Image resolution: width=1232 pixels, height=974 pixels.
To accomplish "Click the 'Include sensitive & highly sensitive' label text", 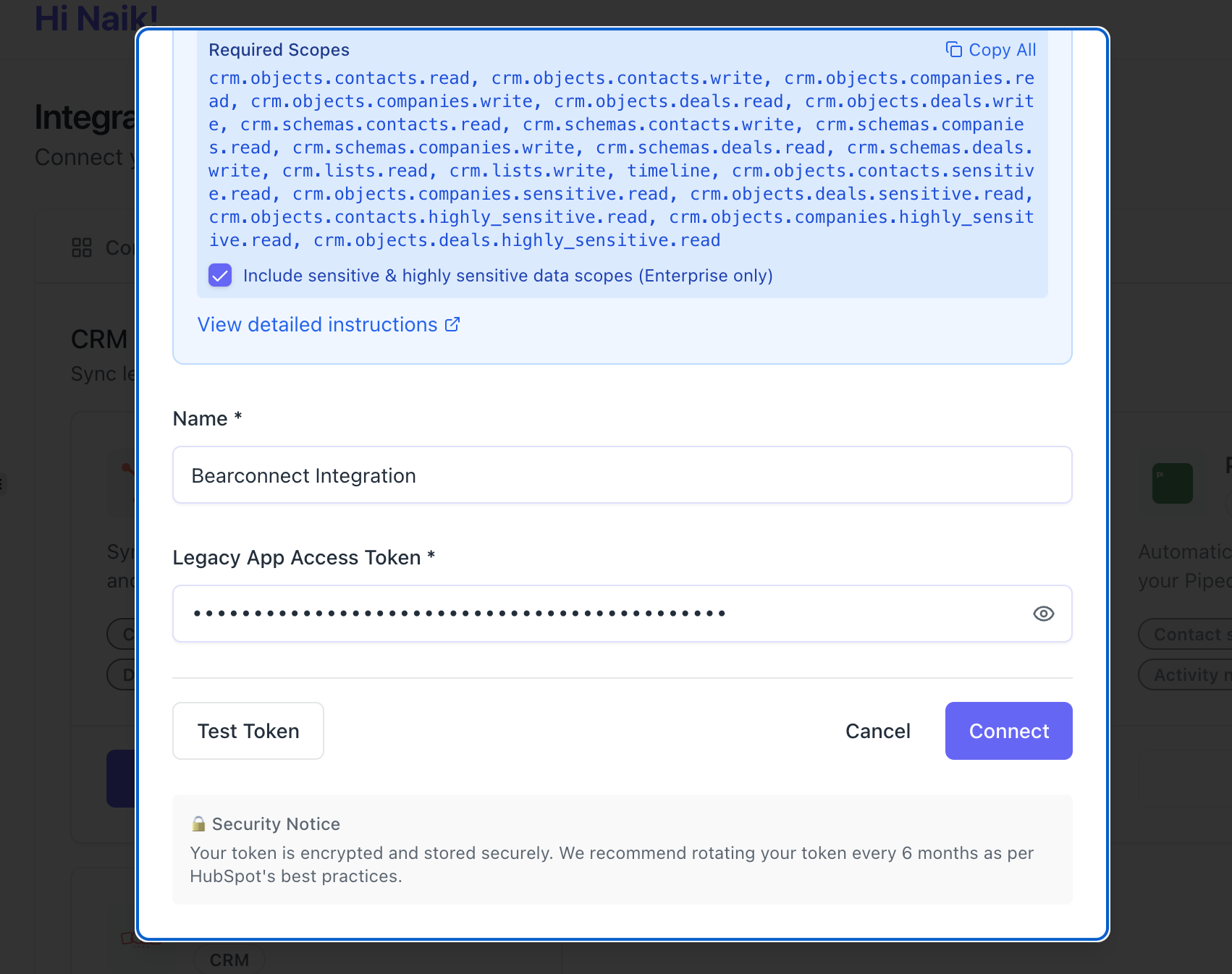I will click(x=507, y=276).
